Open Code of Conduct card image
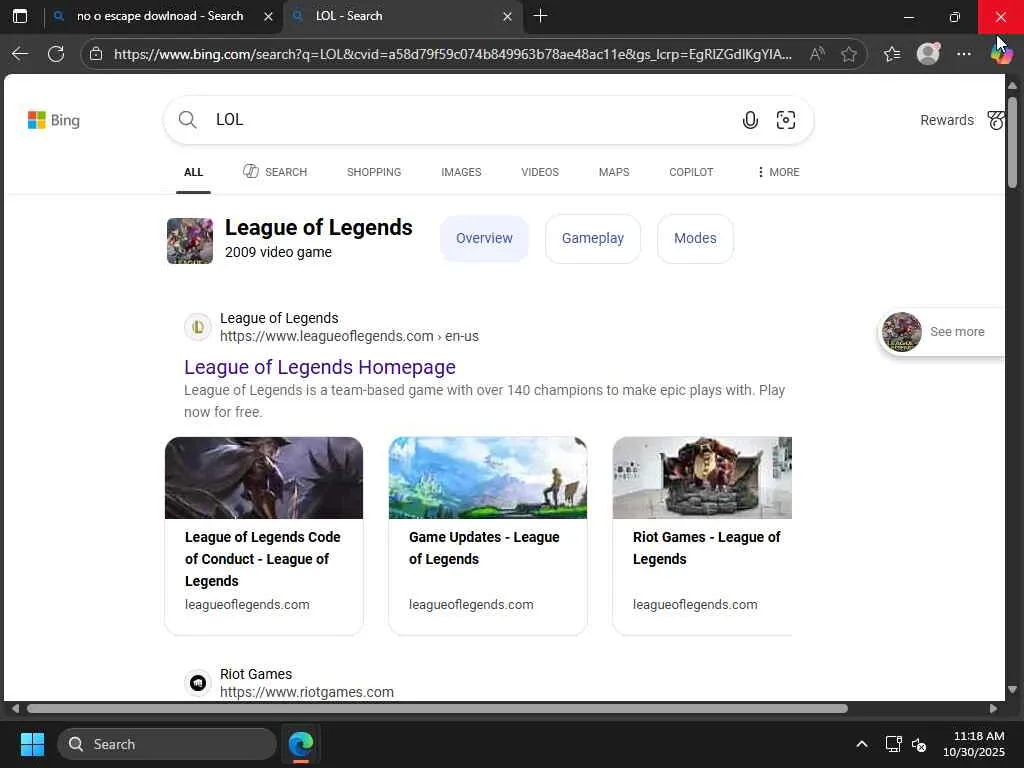Viewport: 1024px width, 768px height. click(x=264, y=478)
